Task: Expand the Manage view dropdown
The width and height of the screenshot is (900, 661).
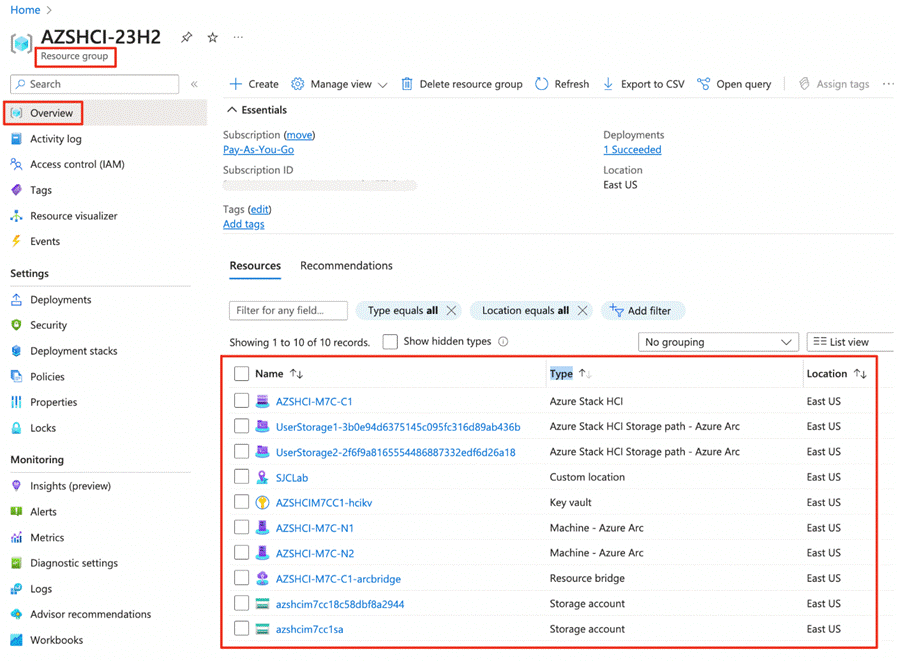Action: coord(382,85)
